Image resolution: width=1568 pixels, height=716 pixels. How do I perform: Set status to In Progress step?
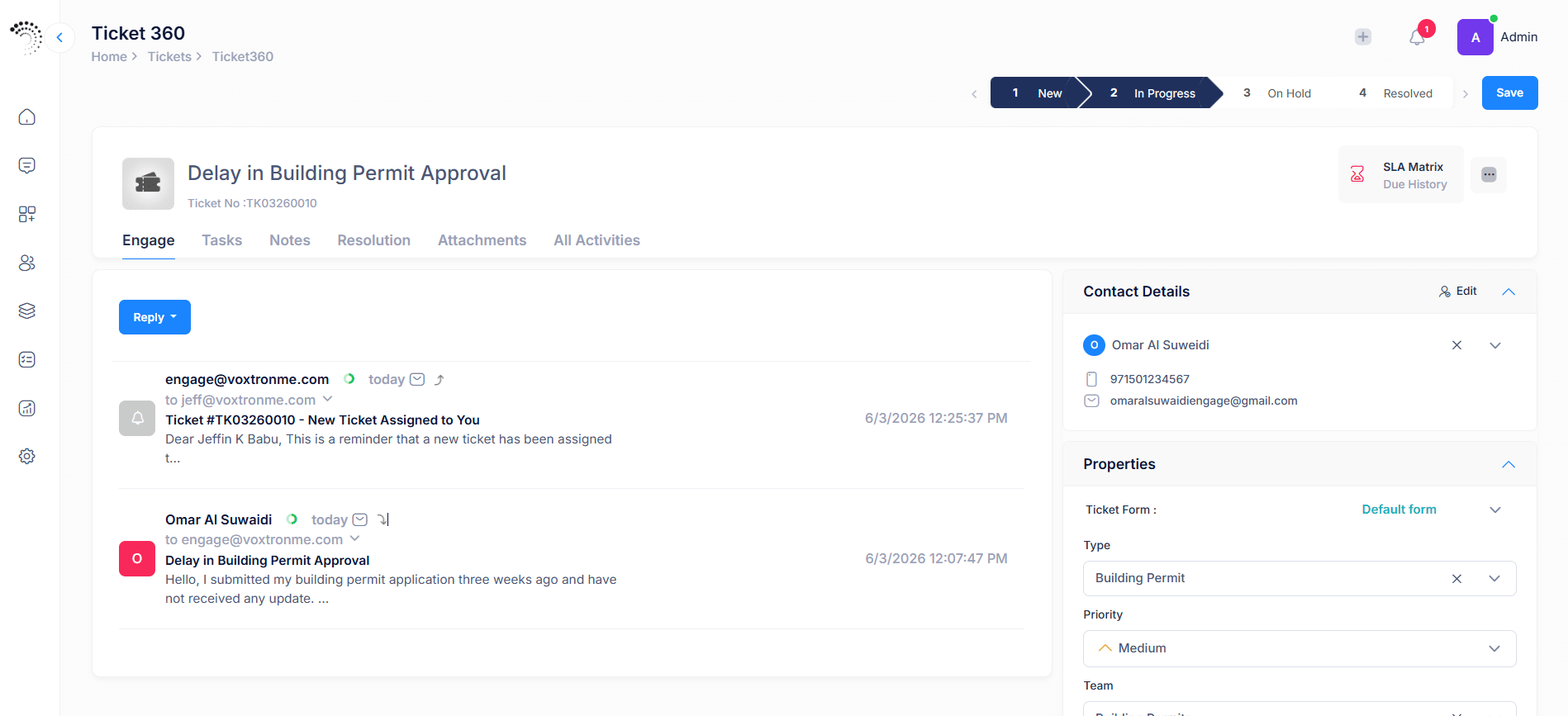point(1152,92)
